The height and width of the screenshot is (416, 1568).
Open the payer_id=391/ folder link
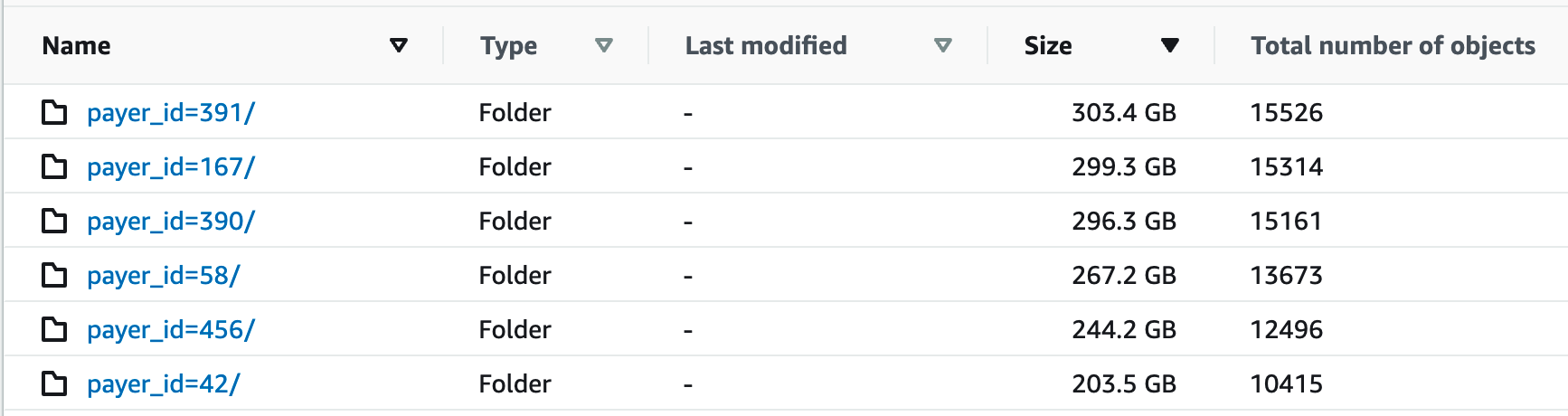pos(171,113)
